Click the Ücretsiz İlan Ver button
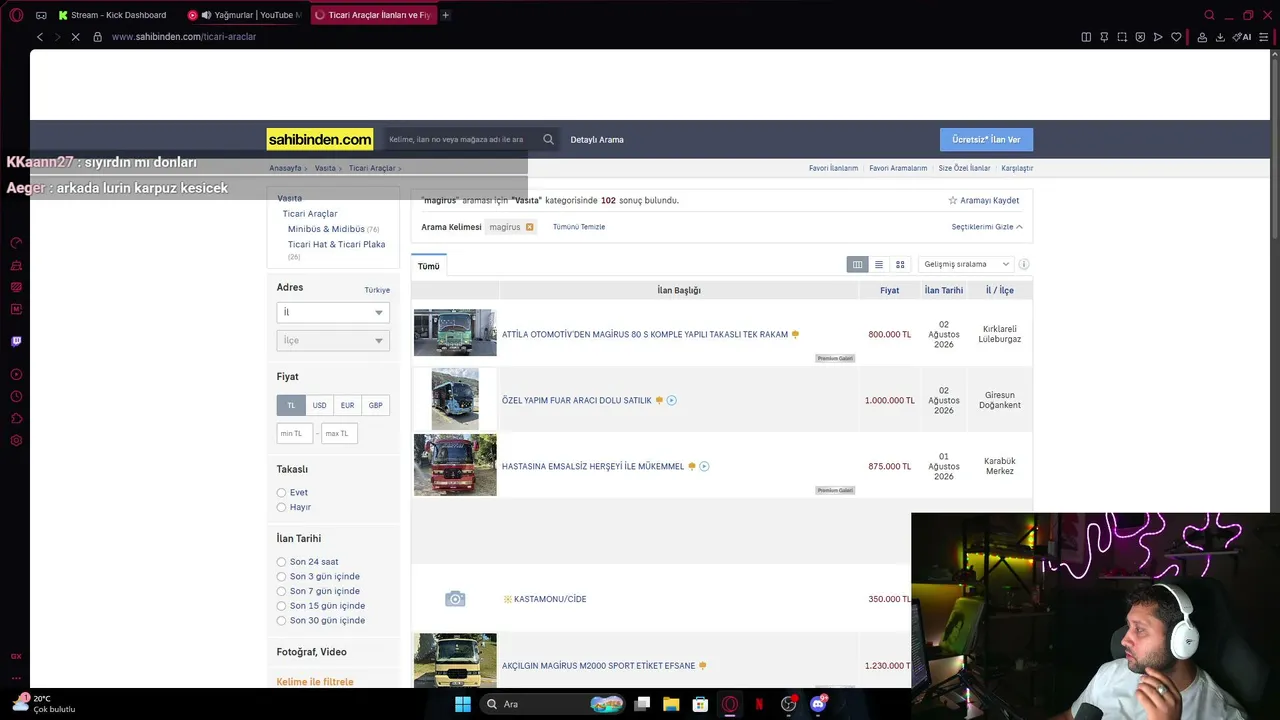1280x720 pixels. click(x=986, y=140)
